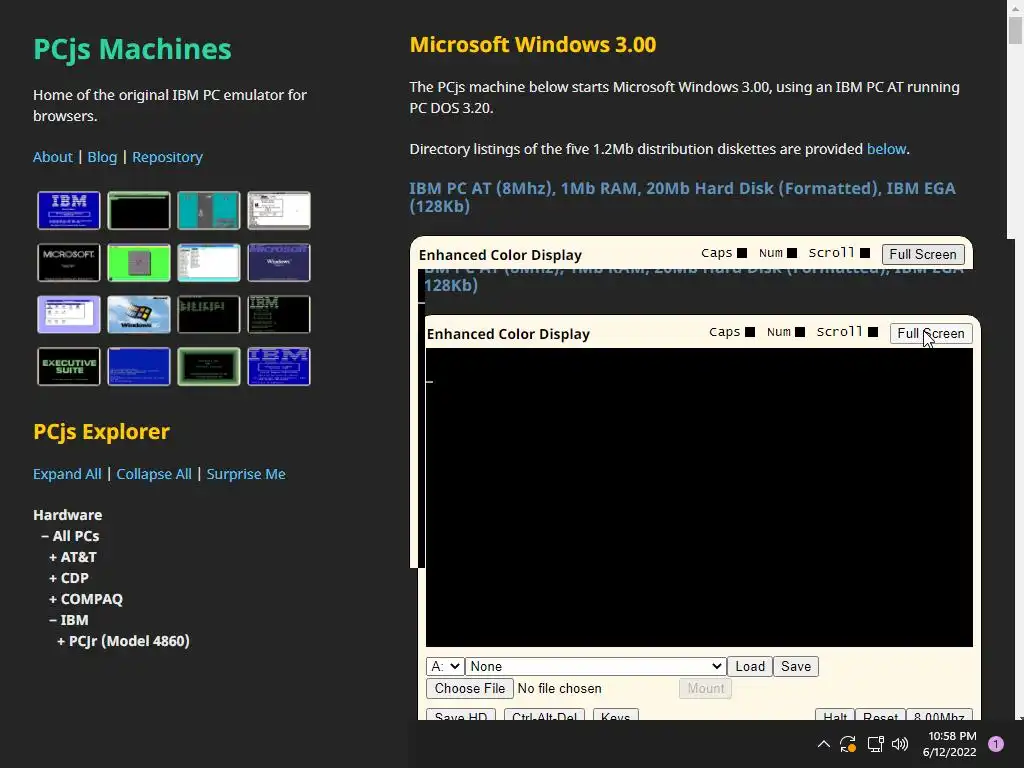Open the EXECUTIVE SUITE thumbnail
This screenshot has width=1024, height=768.
click(69, 366)
